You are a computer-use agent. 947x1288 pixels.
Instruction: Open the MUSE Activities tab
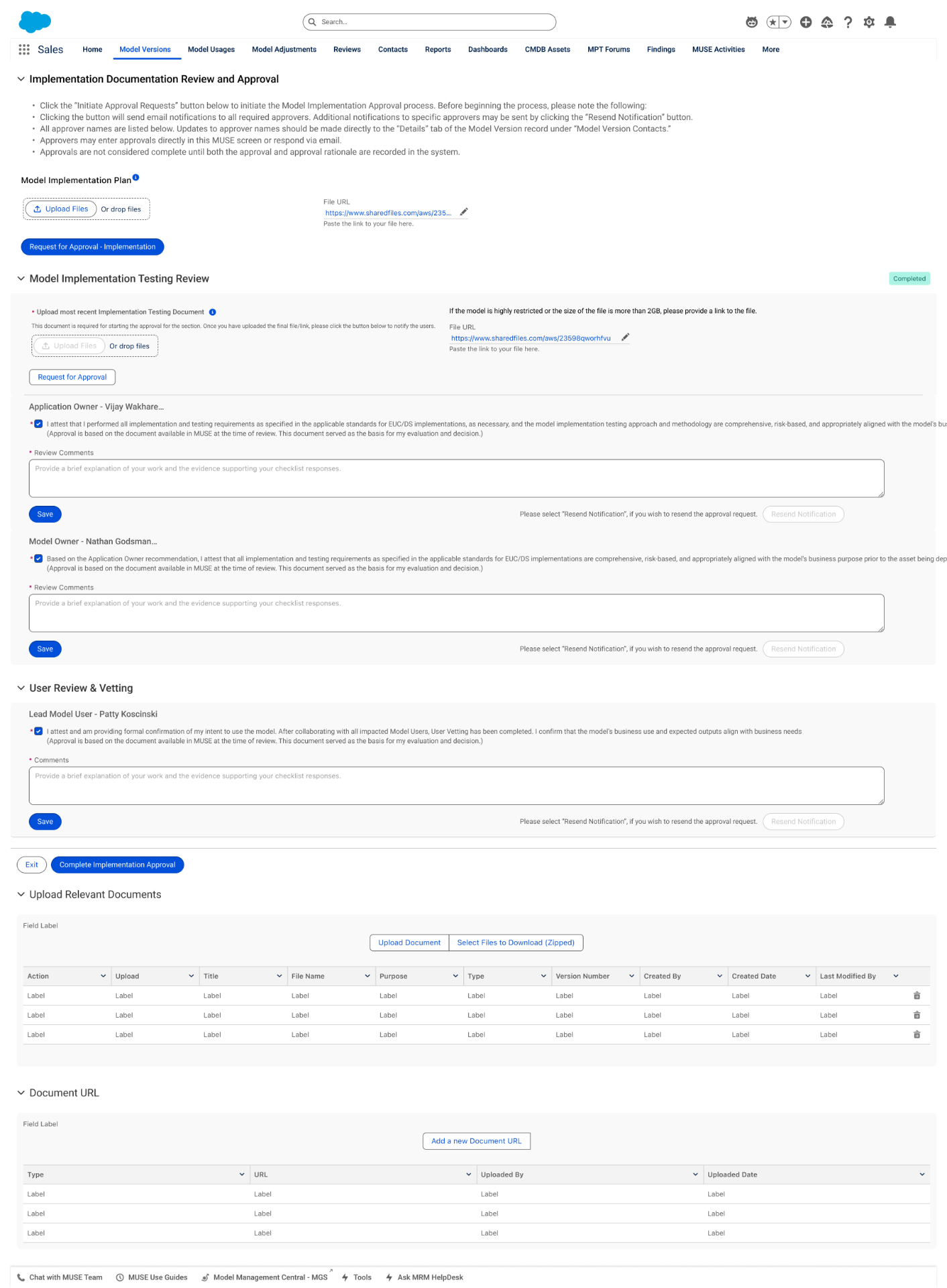[x=718, y=50]
